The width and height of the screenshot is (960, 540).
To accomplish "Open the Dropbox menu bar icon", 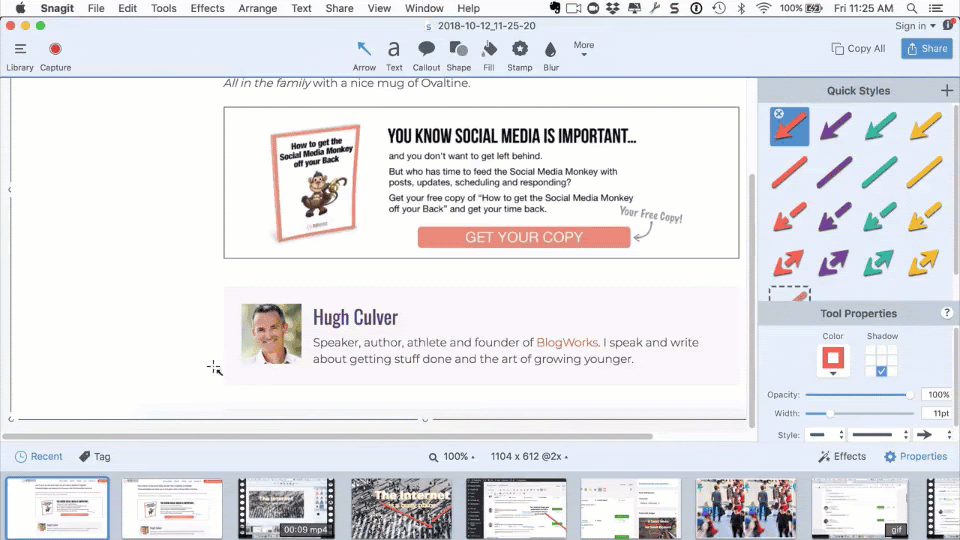I will (x=613, y=9).
